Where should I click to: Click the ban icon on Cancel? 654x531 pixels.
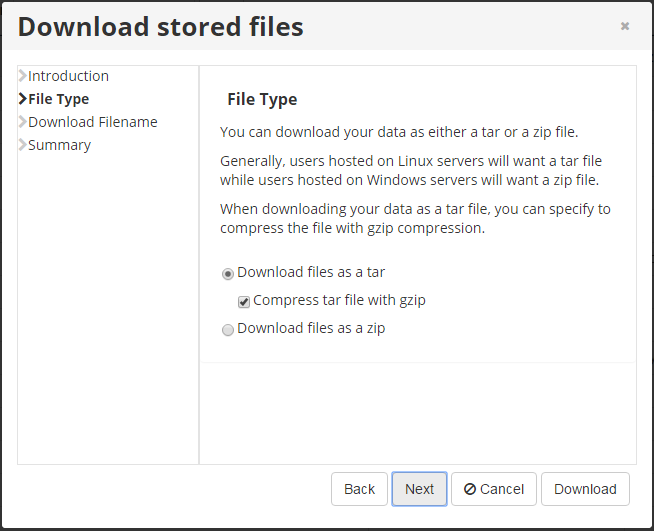pyautogui.click(x=469, y=489)
